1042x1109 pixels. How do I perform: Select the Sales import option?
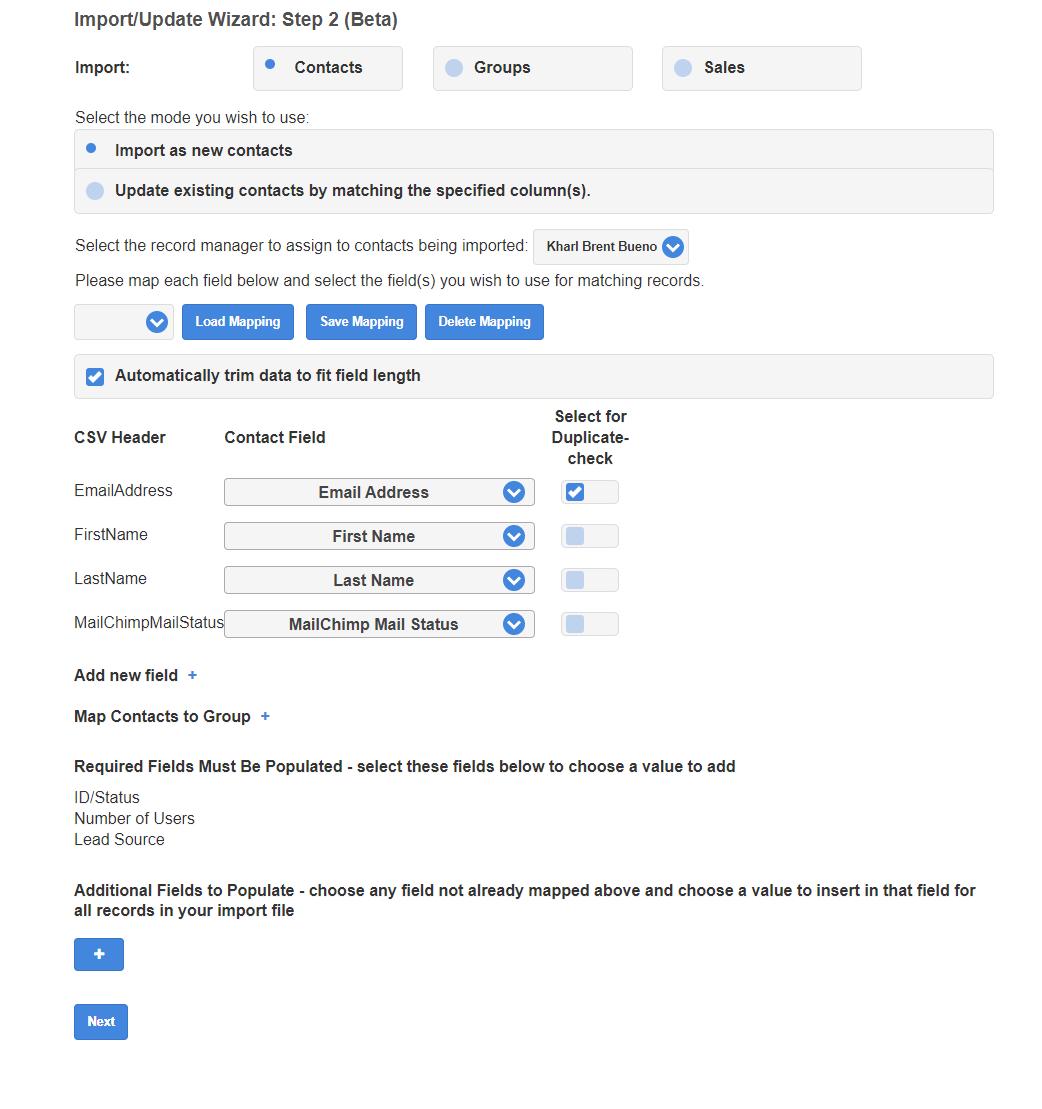pos(762,69)
